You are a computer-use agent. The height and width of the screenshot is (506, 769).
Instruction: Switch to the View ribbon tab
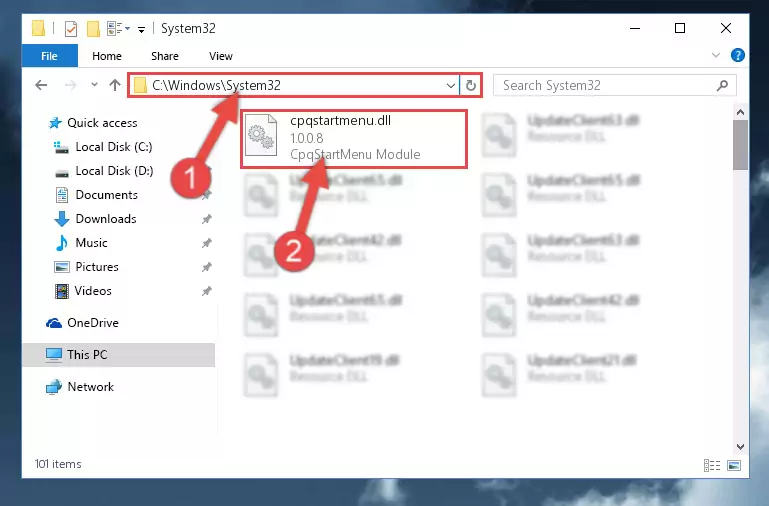(x=221, y=56)
